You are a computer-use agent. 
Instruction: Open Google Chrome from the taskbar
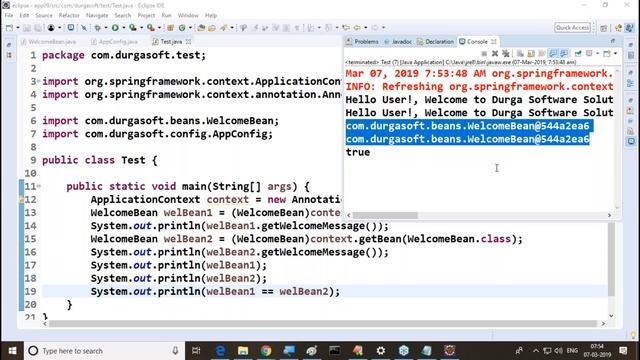(x=266, y=351)
